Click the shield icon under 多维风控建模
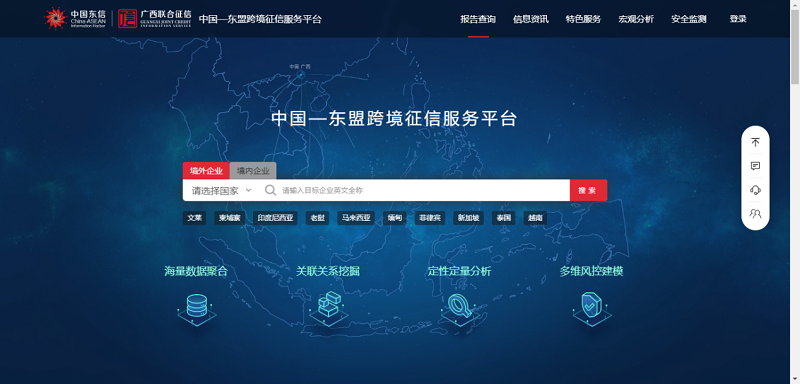The image size is (800, 384). pyautogui.click(x=592, y=308)
